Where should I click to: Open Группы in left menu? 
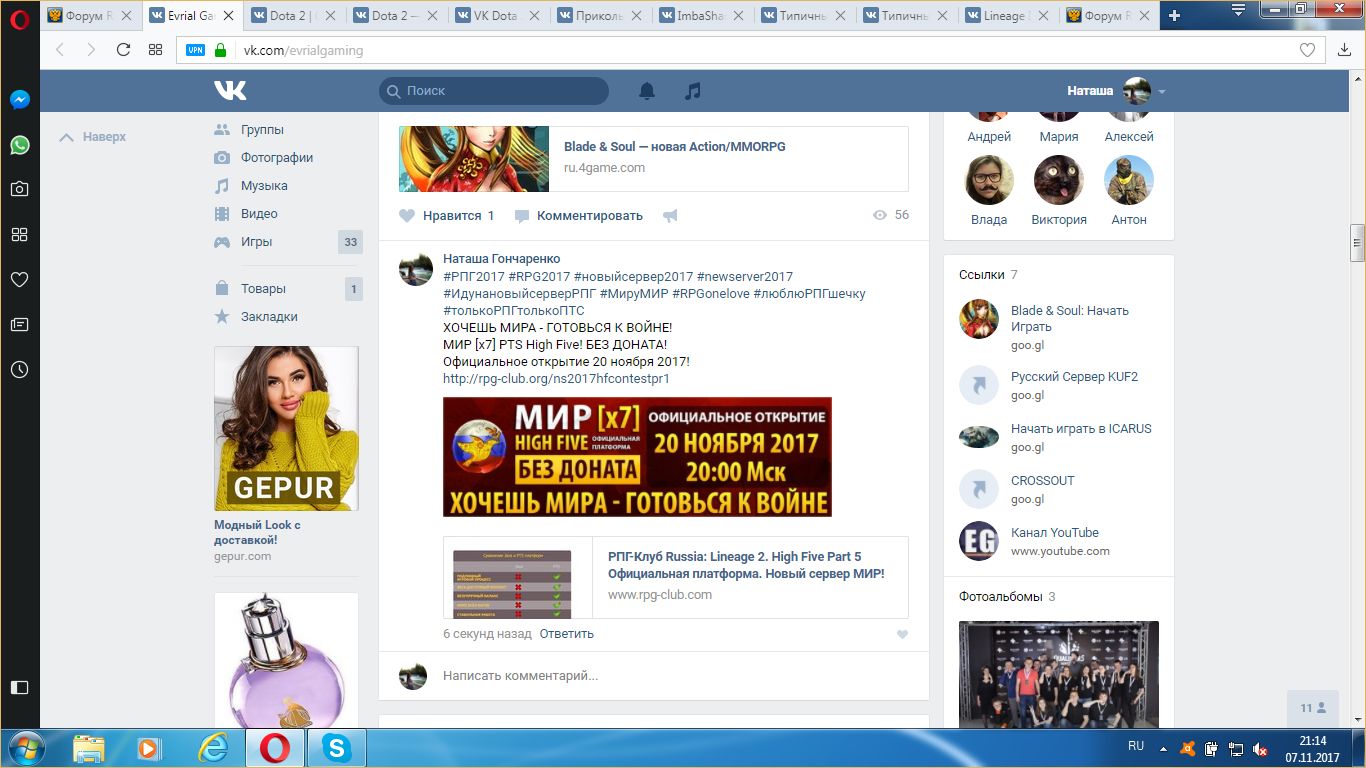(x=262, y=130)
